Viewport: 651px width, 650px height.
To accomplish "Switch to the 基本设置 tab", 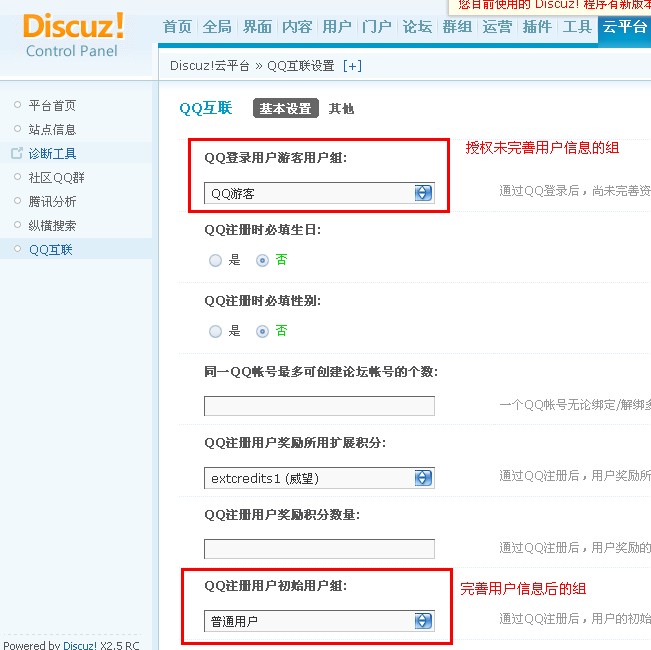I will pos(286,108).
